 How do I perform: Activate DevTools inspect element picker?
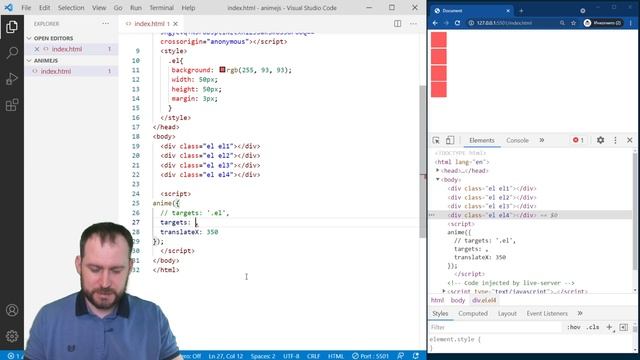coord(436,140)
